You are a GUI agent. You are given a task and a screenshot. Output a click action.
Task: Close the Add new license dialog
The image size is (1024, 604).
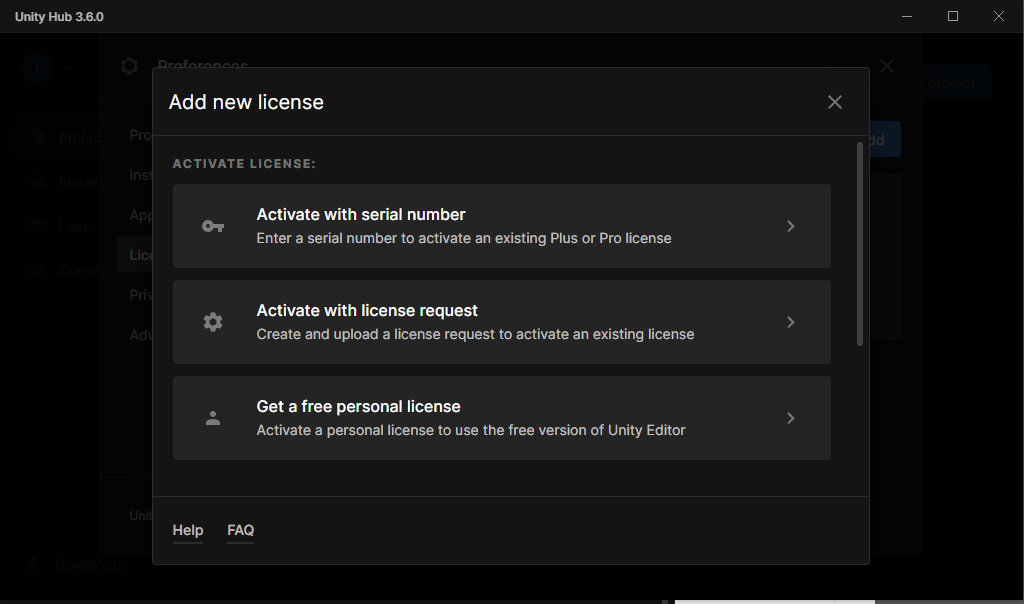[x=835, y=102]
